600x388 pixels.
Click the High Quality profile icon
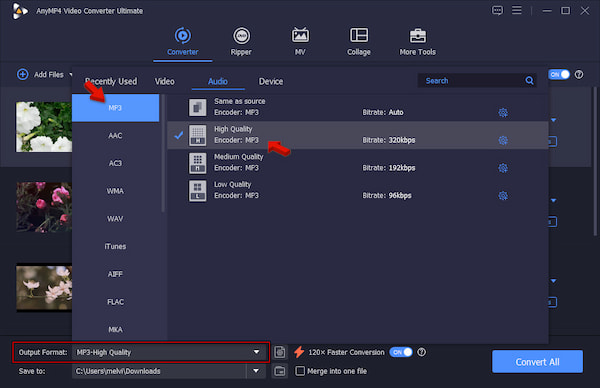(x=197, y=135)
